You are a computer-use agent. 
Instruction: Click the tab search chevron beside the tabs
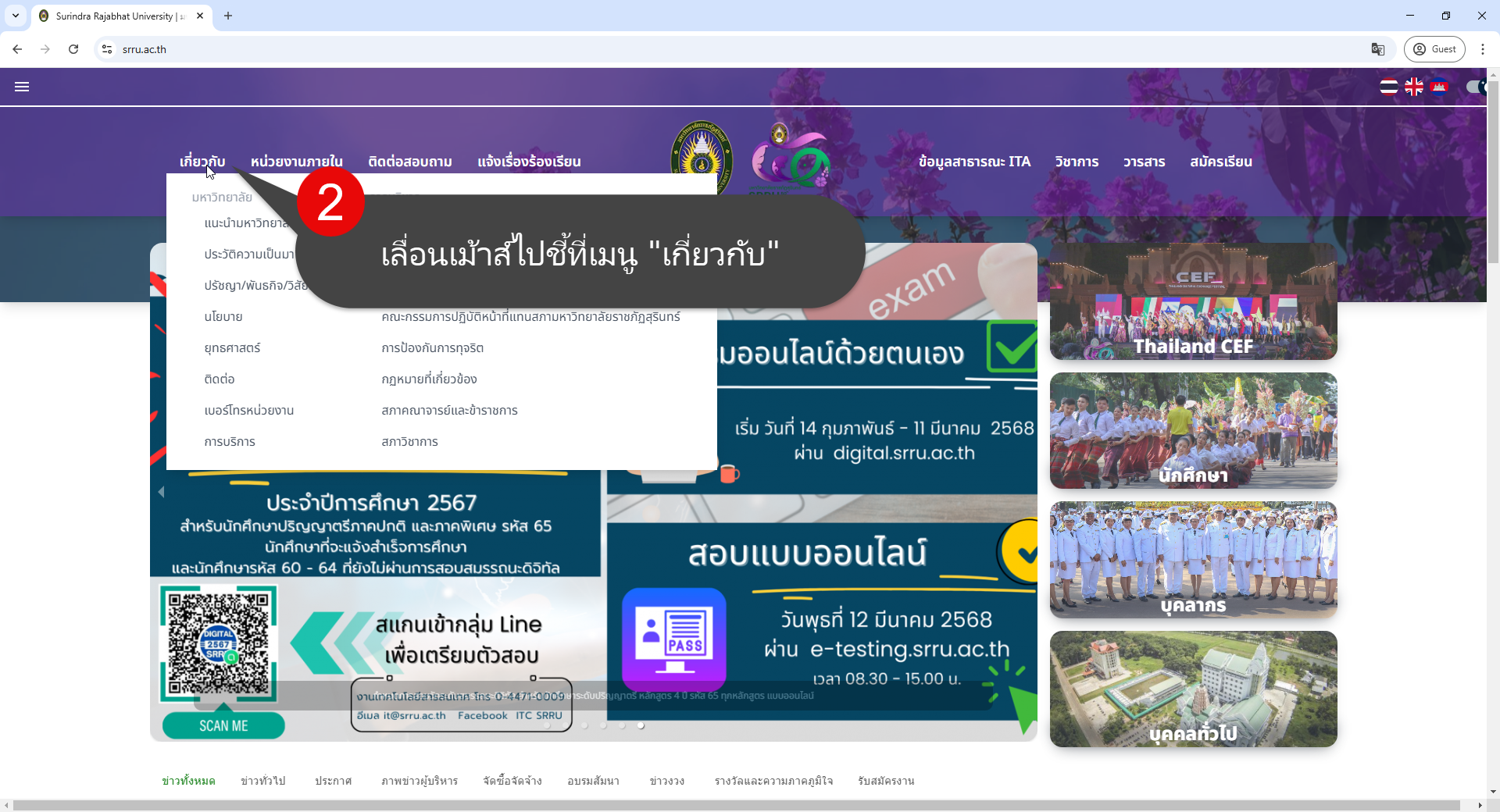[15, 16]
